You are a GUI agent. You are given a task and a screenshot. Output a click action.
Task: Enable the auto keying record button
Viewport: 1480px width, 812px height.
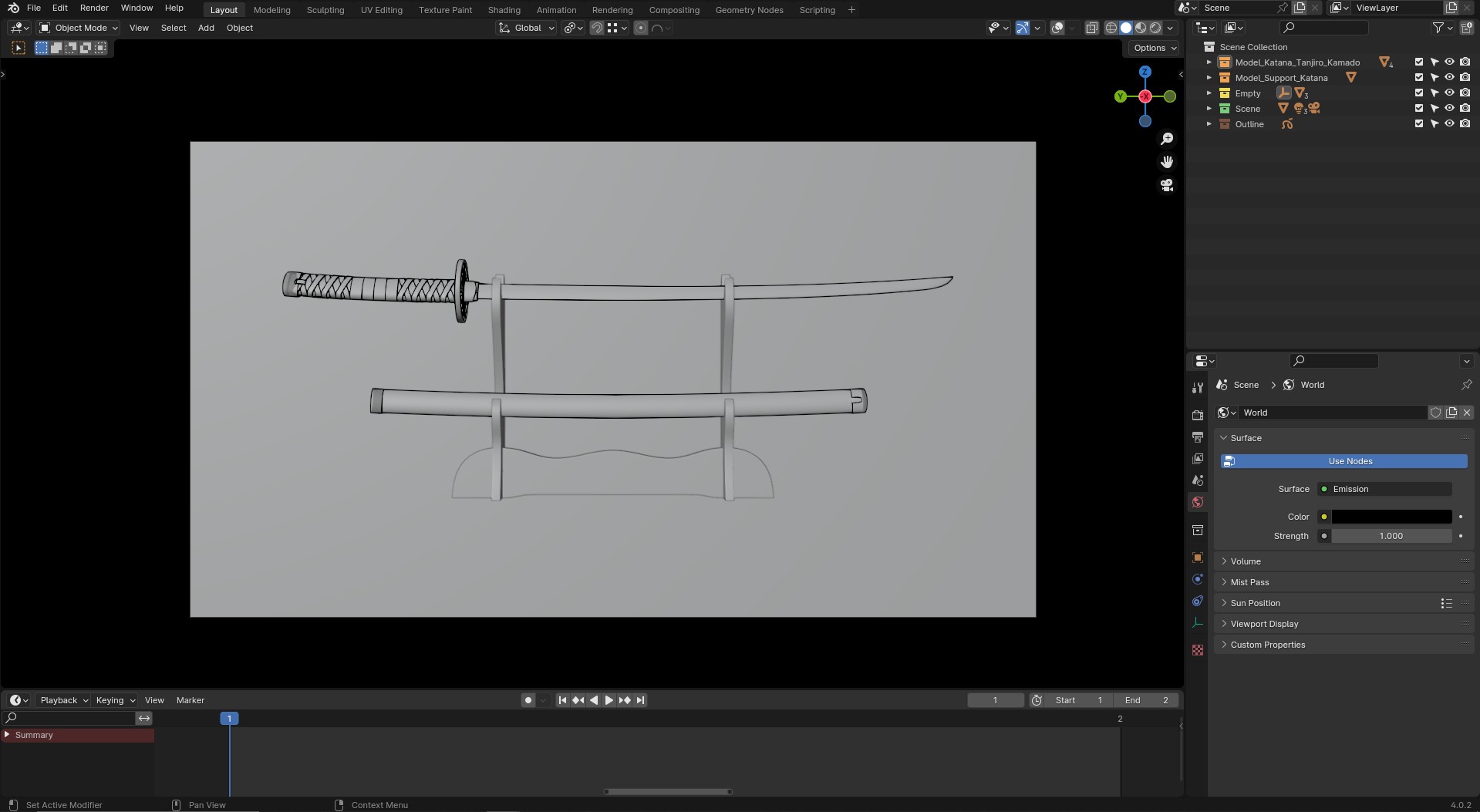(528, 700)
